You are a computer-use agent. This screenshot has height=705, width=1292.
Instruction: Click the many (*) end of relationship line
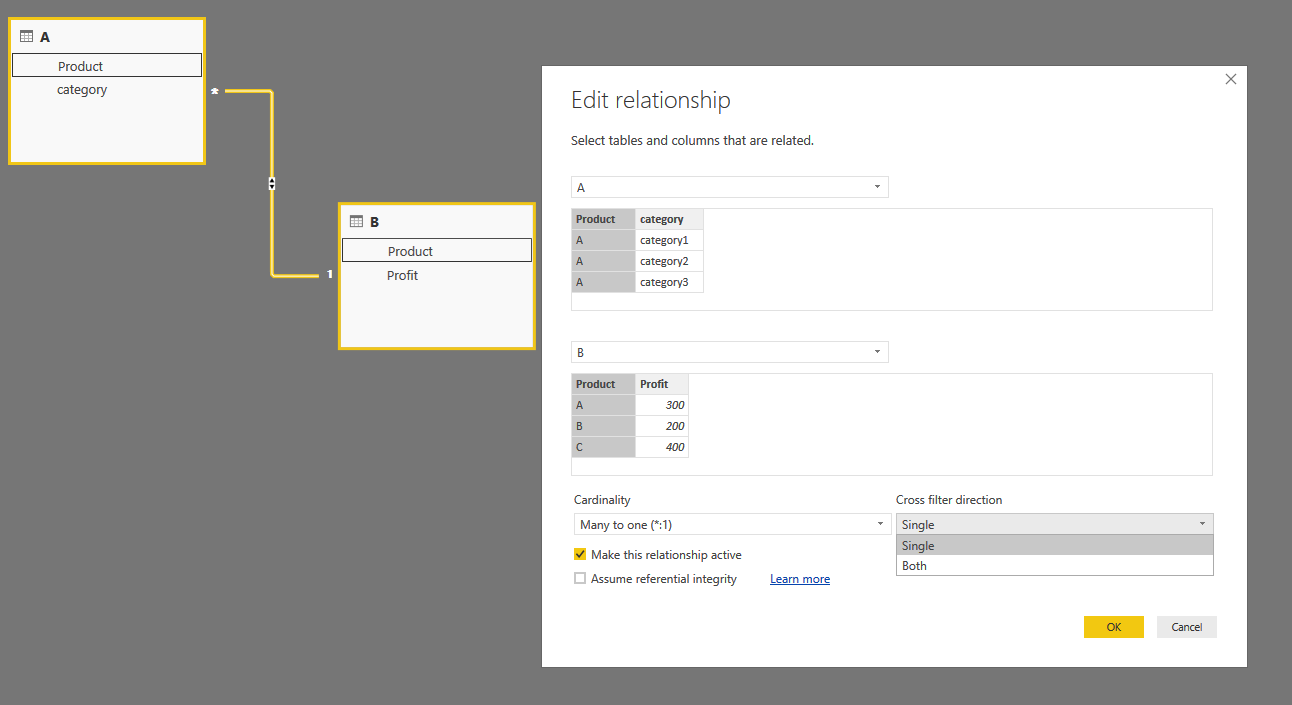pyautogui.click(x=215, y=91)
